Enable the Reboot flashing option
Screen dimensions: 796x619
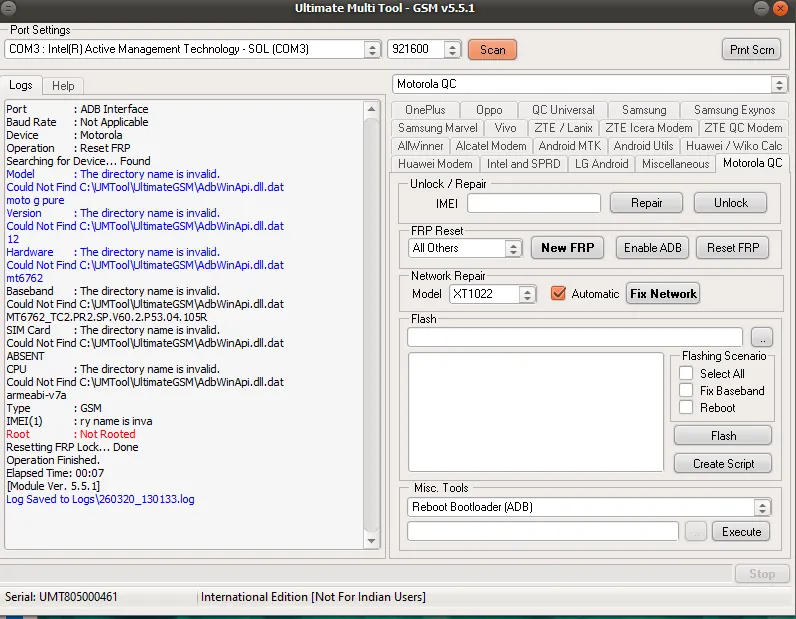pyautogui.click(x=686, y=407)
